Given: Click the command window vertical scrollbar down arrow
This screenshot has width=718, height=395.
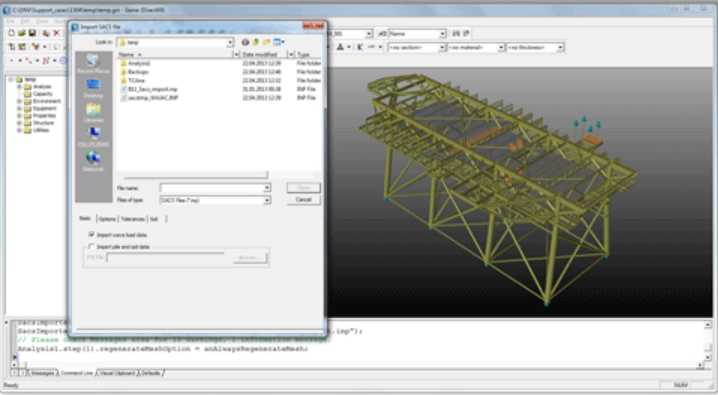Looking at the screenshot, I should click(707, 357).
